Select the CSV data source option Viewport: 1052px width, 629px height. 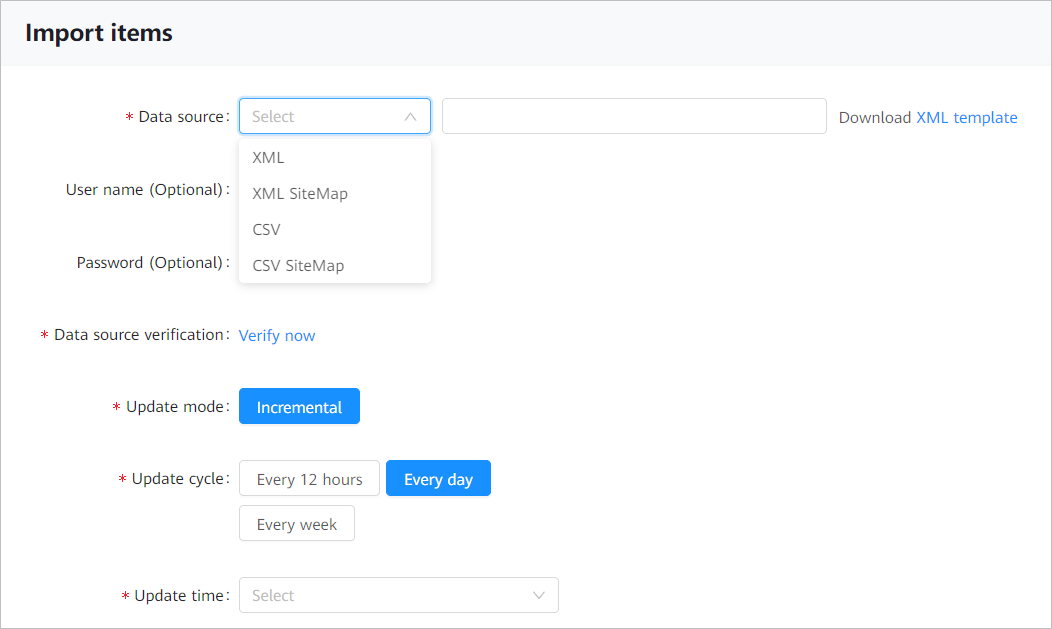click(x=266, y=230)
